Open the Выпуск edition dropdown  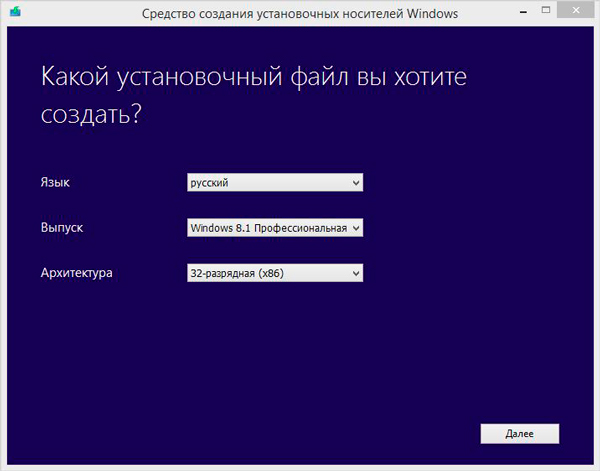pyautogui.click(x=275, y=228)
